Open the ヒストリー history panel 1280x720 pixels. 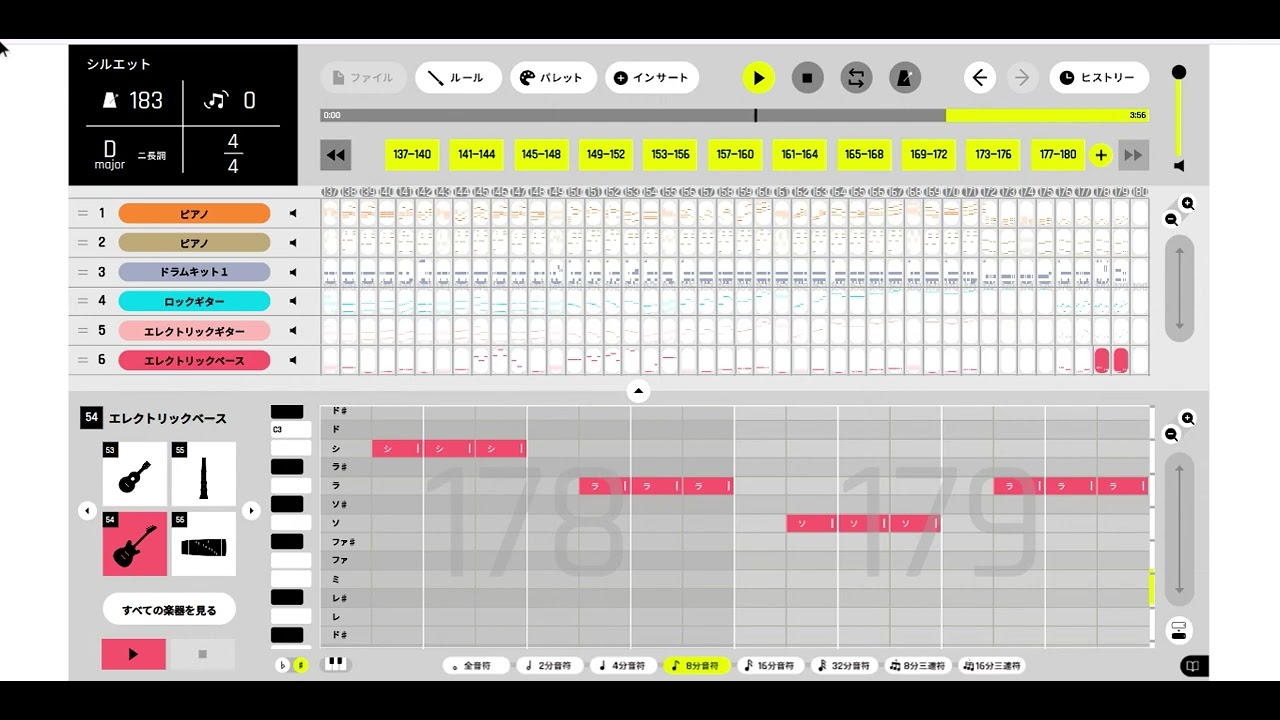tap(1099, 78)
